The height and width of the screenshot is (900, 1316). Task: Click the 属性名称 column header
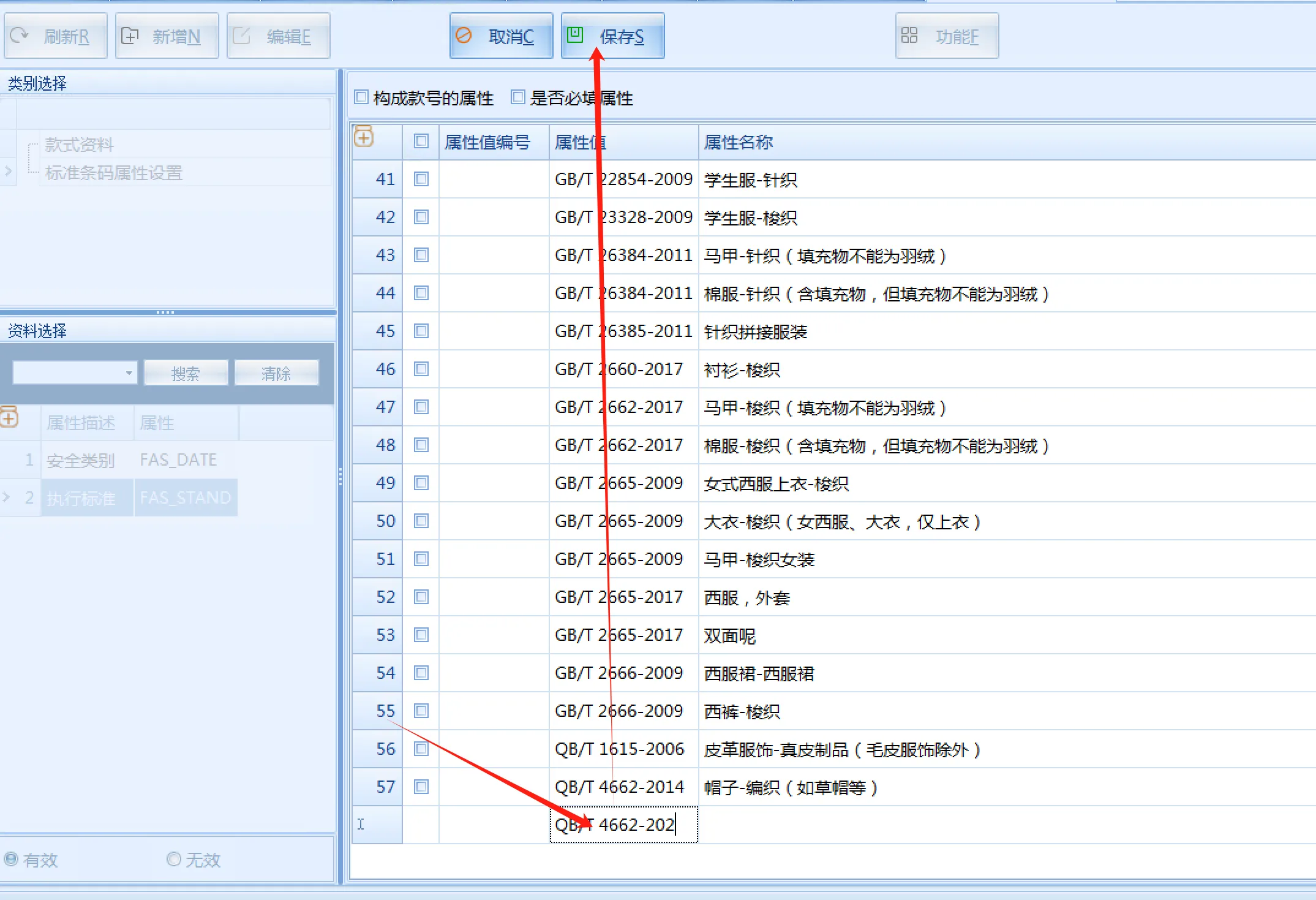738,142
